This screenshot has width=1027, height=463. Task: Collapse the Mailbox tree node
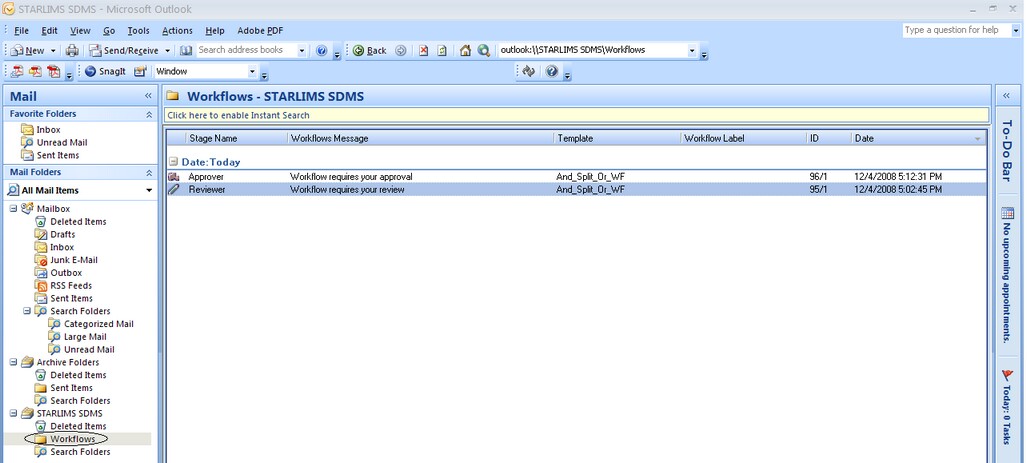tap(13, 208)
